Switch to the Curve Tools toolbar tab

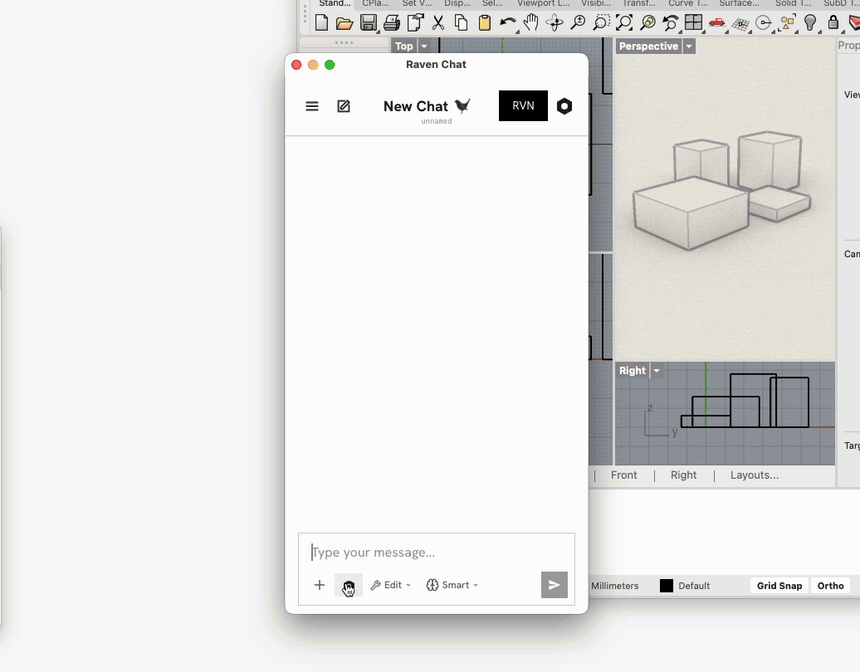[x=688, y=4]
